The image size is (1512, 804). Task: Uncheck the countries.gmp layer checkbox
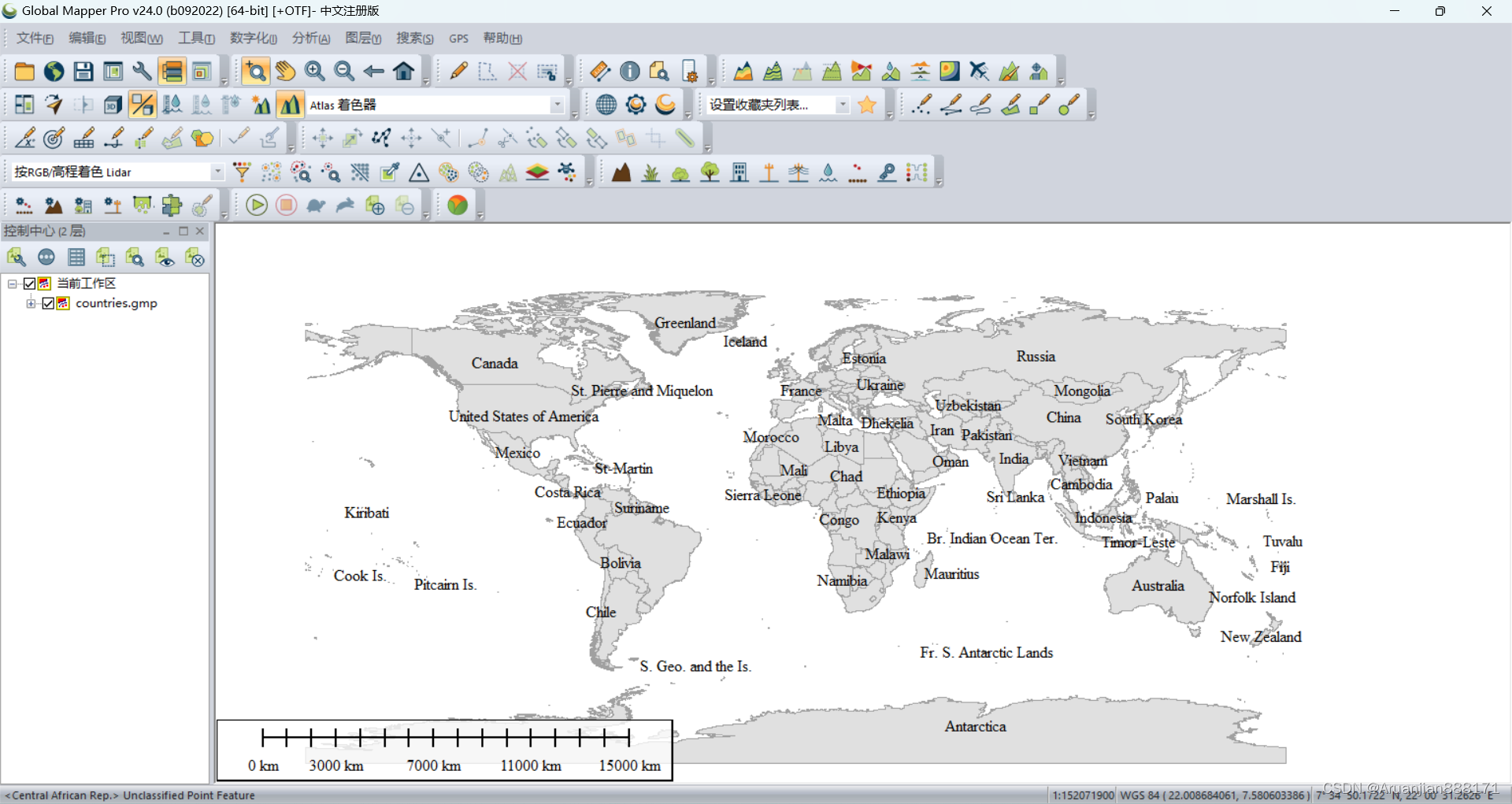(x=48, y=303)
